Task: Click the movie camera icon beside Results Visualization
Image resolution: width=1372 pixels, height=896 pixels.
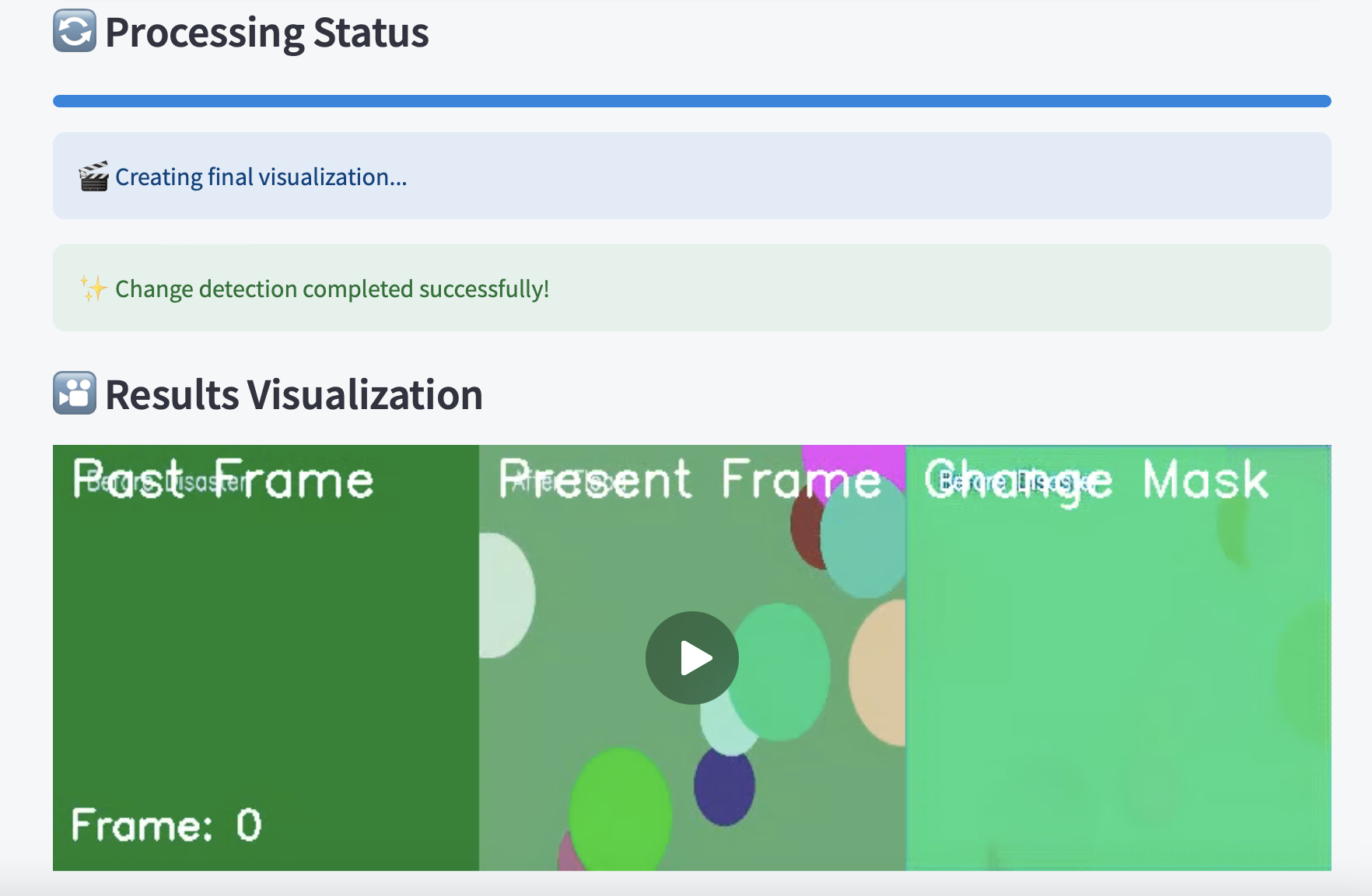Action: [74, 394]
